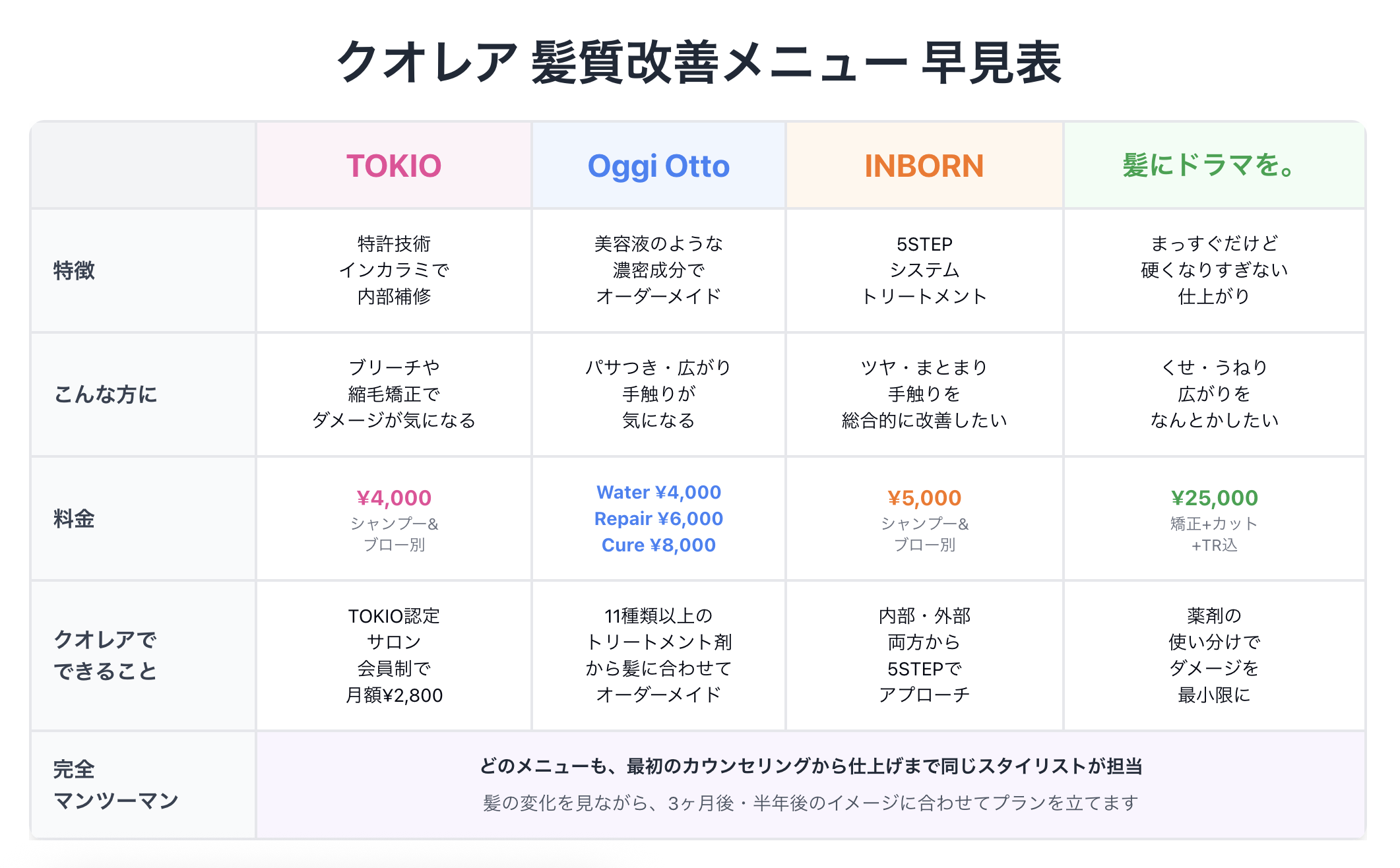The width and height of the screenshot is (1400, 868).
Task: Click the INBORN column header
Action: 924,166
